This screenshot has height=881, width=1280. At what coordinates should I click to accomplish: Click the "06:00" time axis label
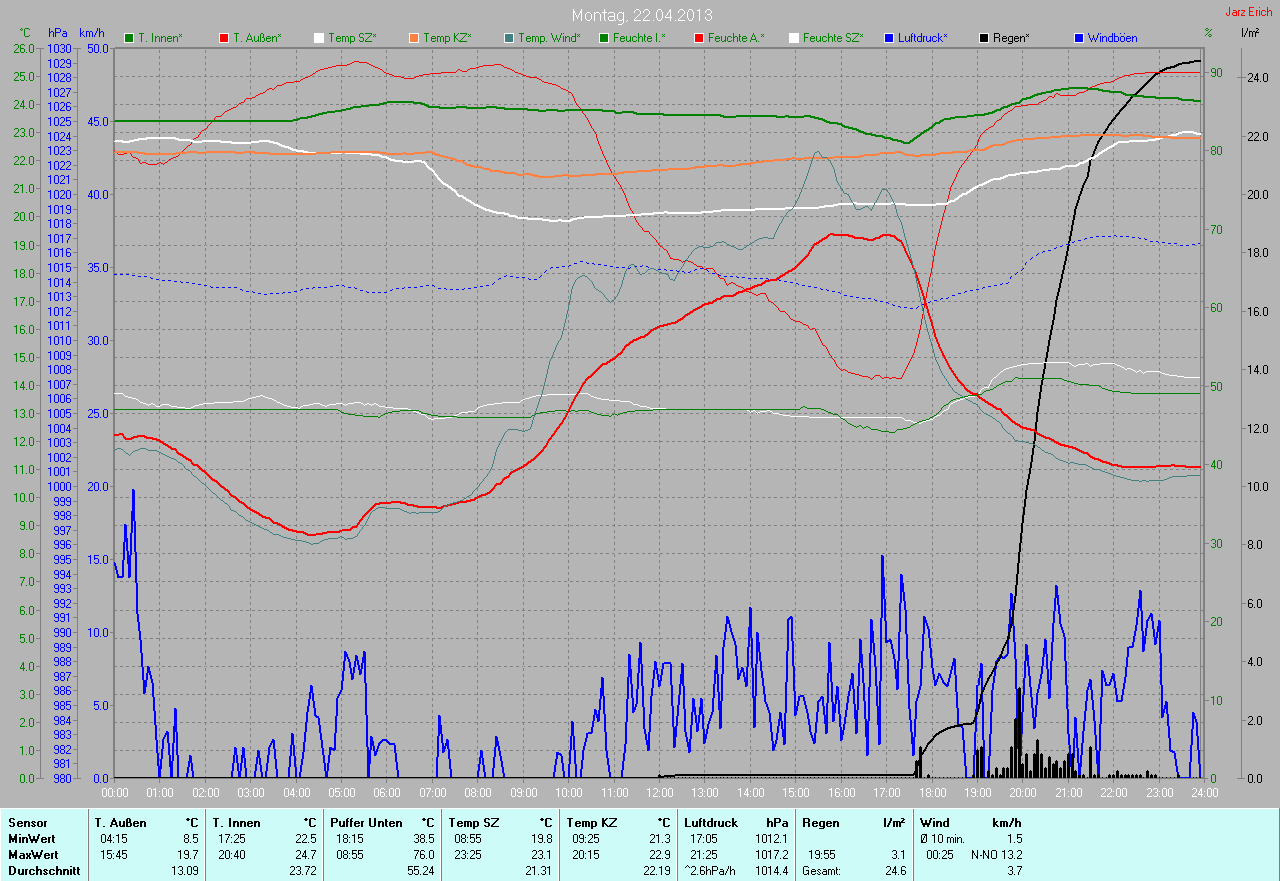pos(387,793)
